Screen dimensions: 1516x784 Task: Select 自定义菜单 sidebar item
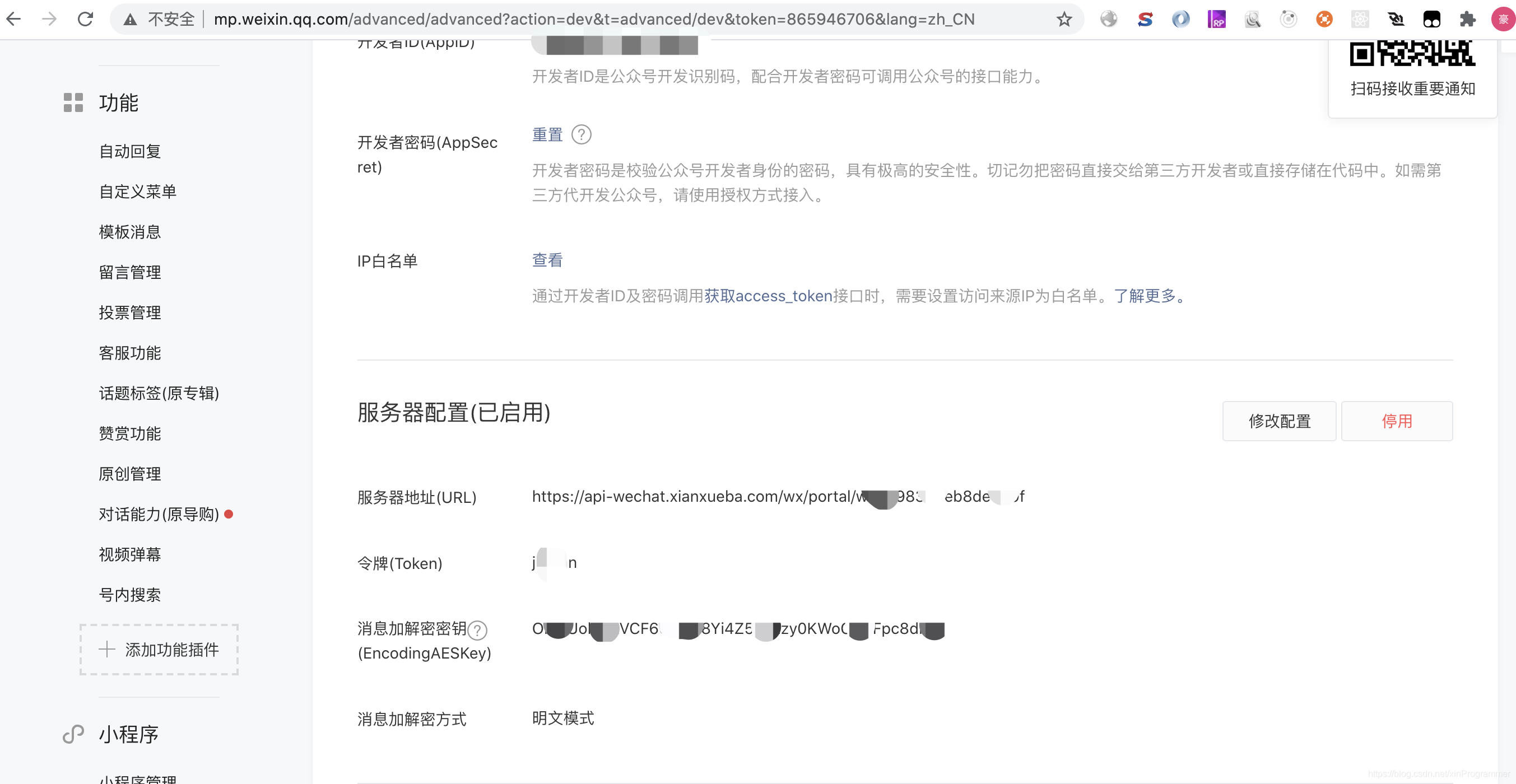138,192
